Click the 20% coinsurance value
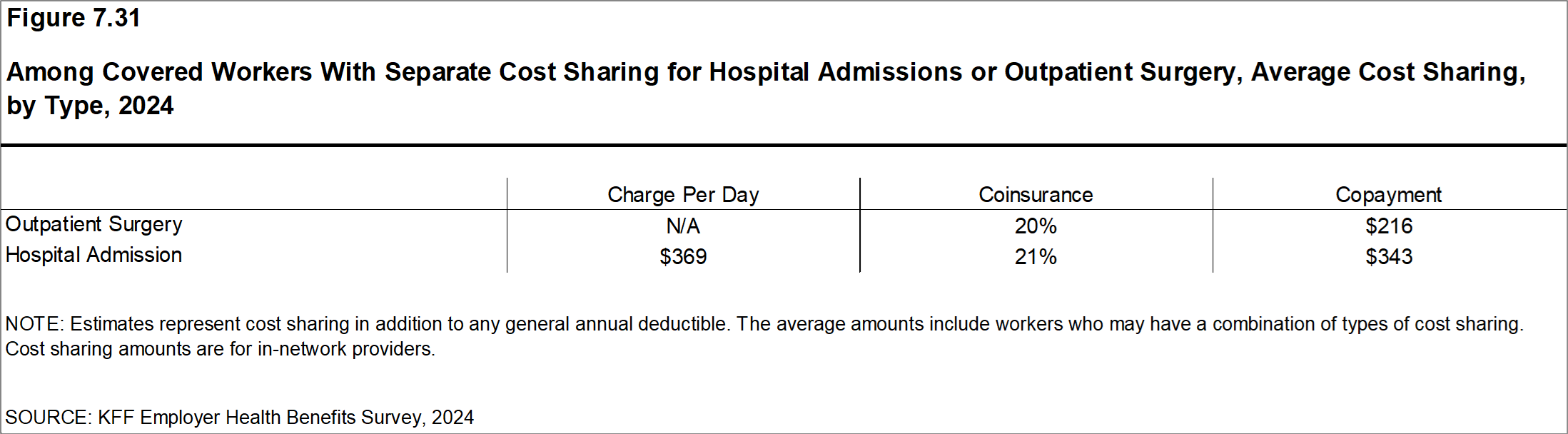Screen dimensions: 1568x434 1036,226
